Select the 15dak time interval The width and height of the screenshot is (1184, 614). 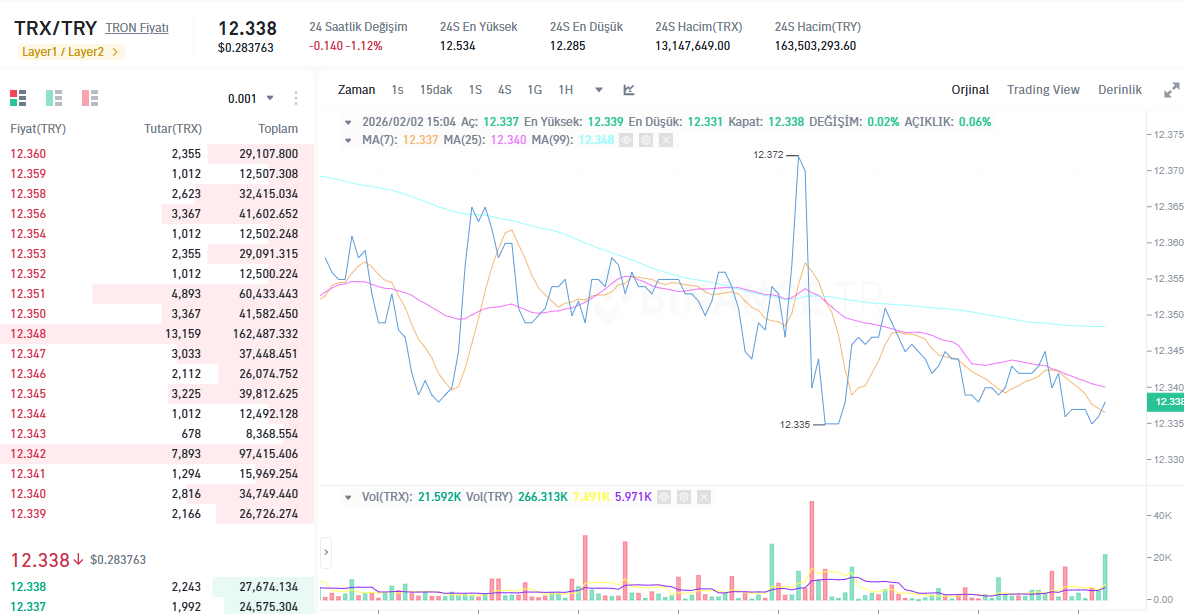coord(436,90)
